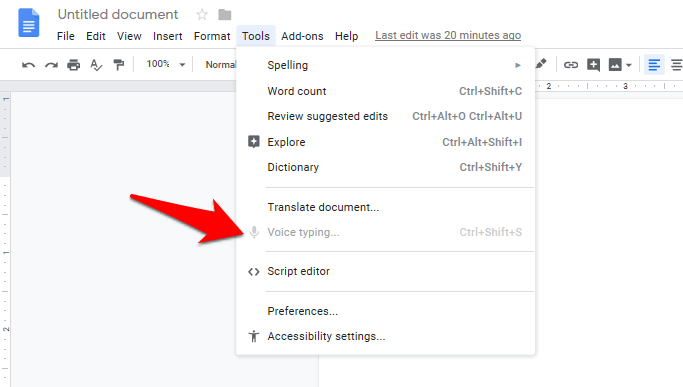This screenshot has height=387, width=683.
Task: Click the highlight color pen icon
Action: (541, 64)
